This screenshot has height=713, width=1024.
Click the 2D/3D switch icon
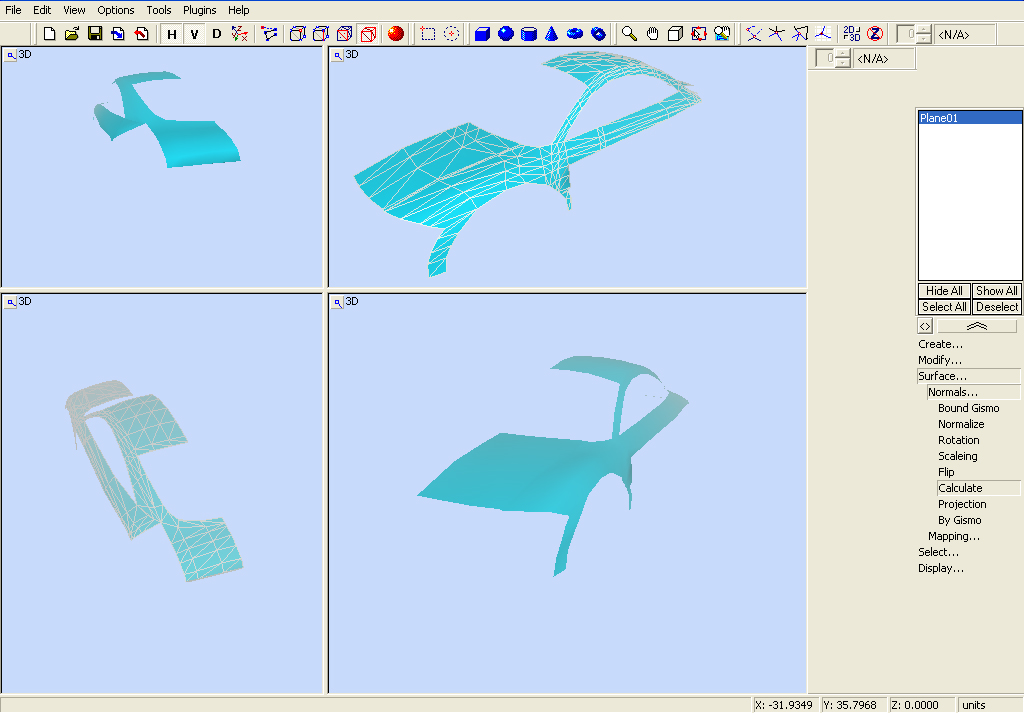[x=851, y=34]
